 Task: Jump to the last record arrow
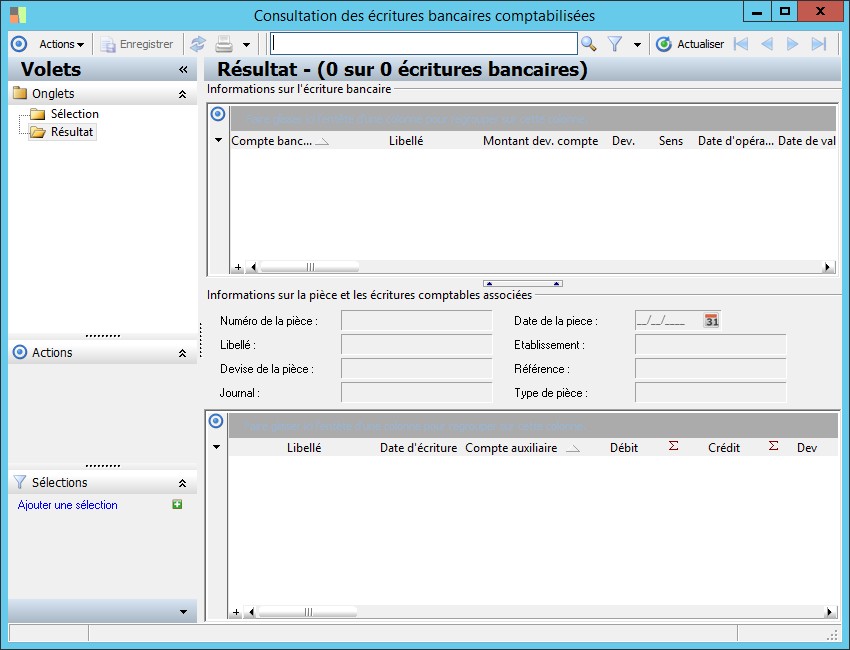[x=819, y=44]
